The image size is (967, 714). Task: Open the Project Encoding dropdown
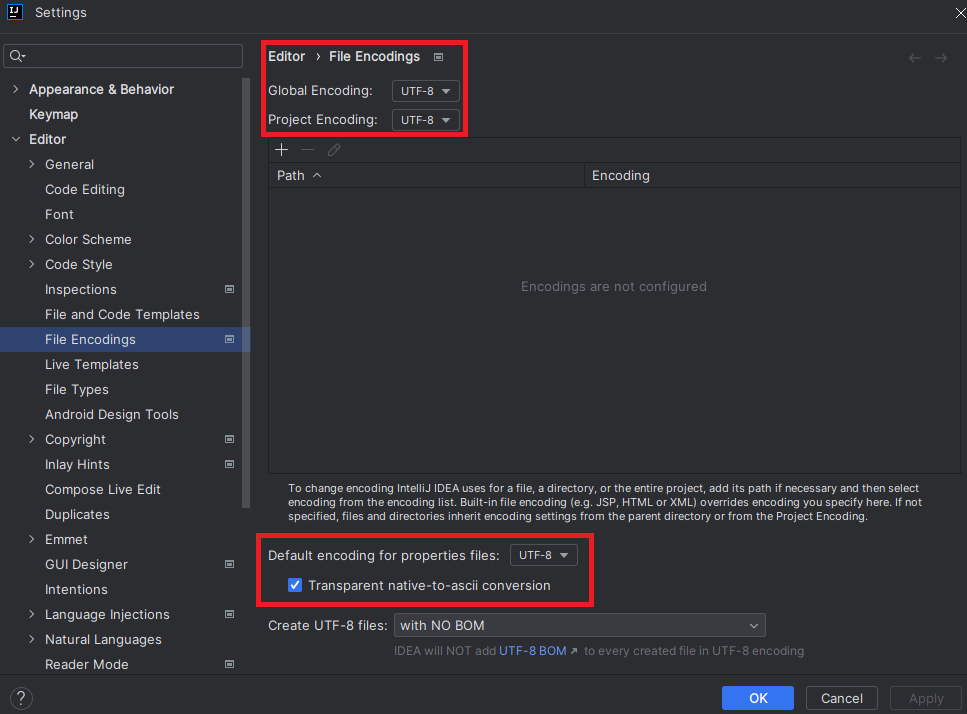pyautogui.click(x=426, y=120)
